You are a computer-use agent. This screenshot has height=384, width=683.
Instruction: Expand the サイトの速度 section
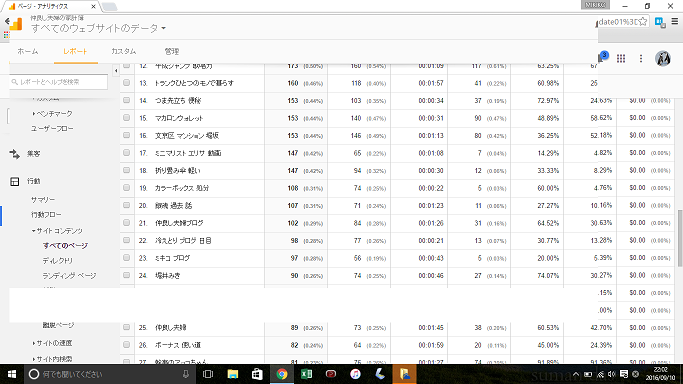[x=53, y=343]
